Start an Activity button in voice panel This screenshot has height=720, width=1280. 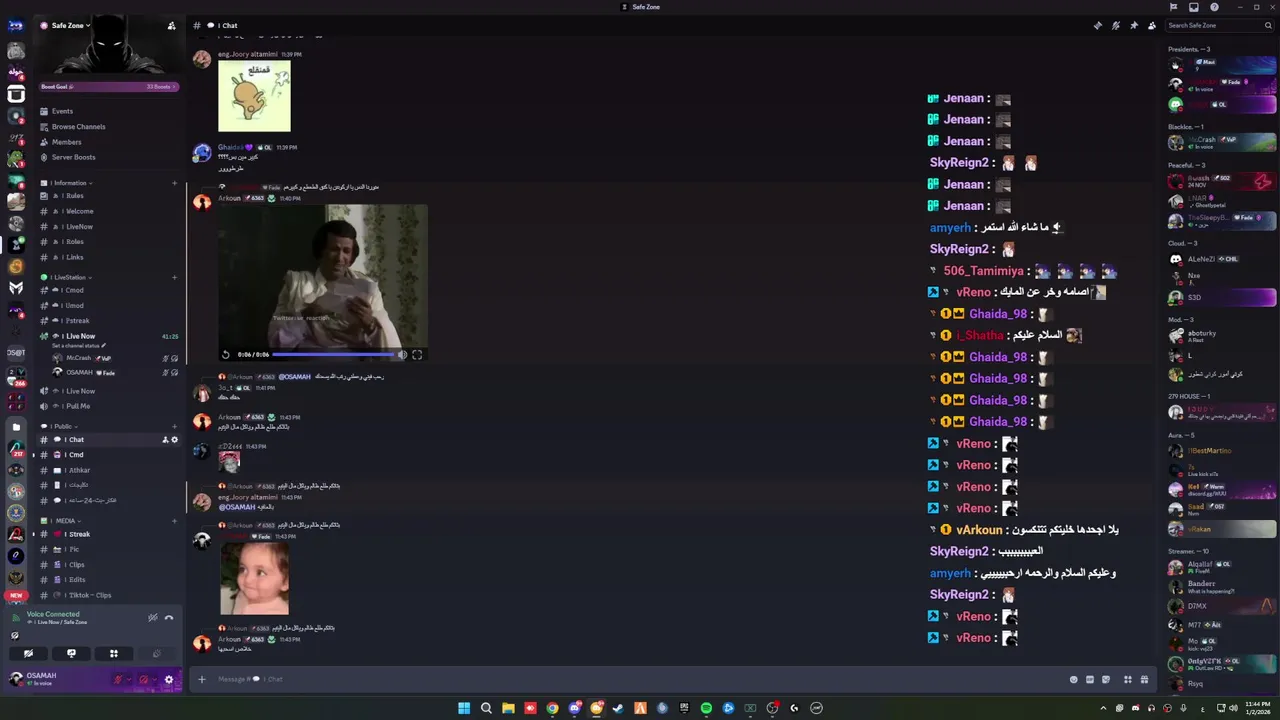click(x=114, y=653)
